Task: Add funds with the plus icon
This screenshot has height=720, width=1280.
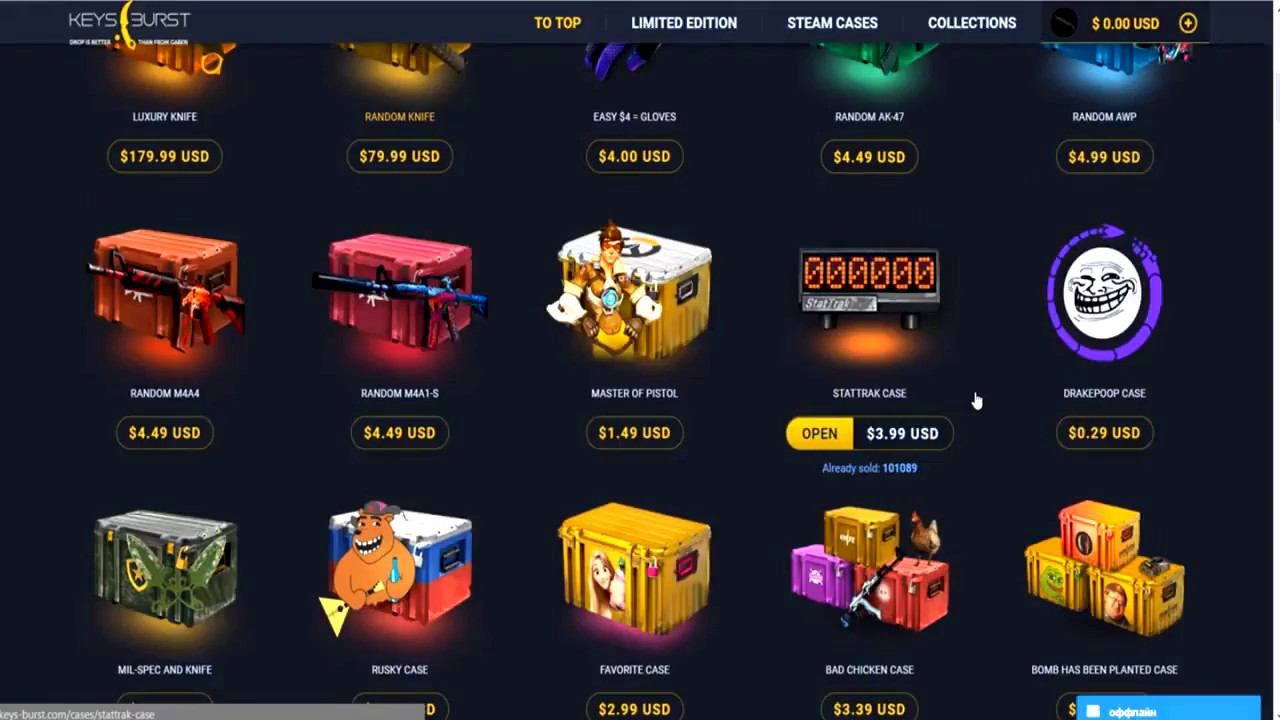Action: click(x=1188, y=23)
